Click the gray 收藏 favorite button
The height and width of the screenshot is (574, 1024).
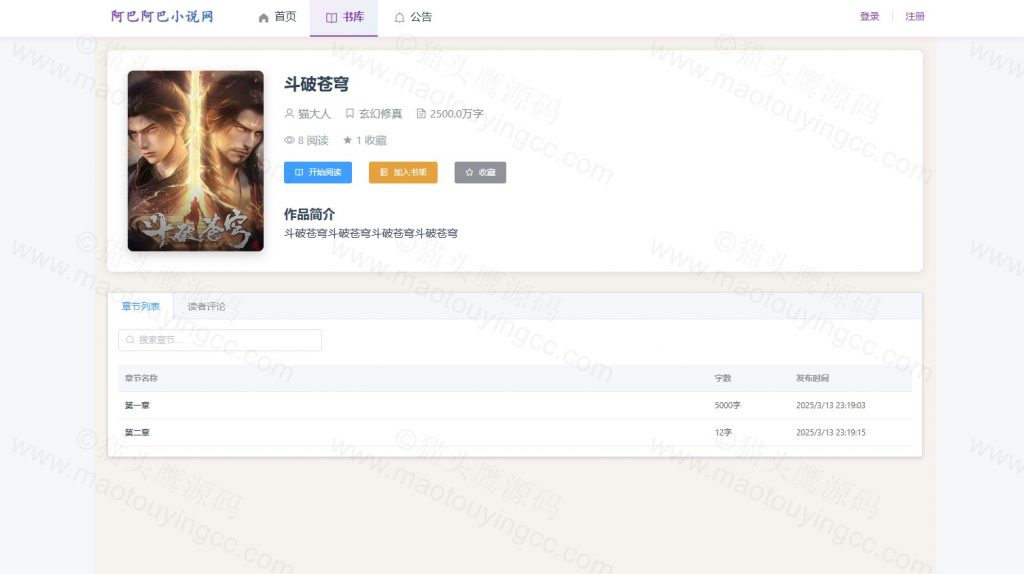[x=480, y=172]
